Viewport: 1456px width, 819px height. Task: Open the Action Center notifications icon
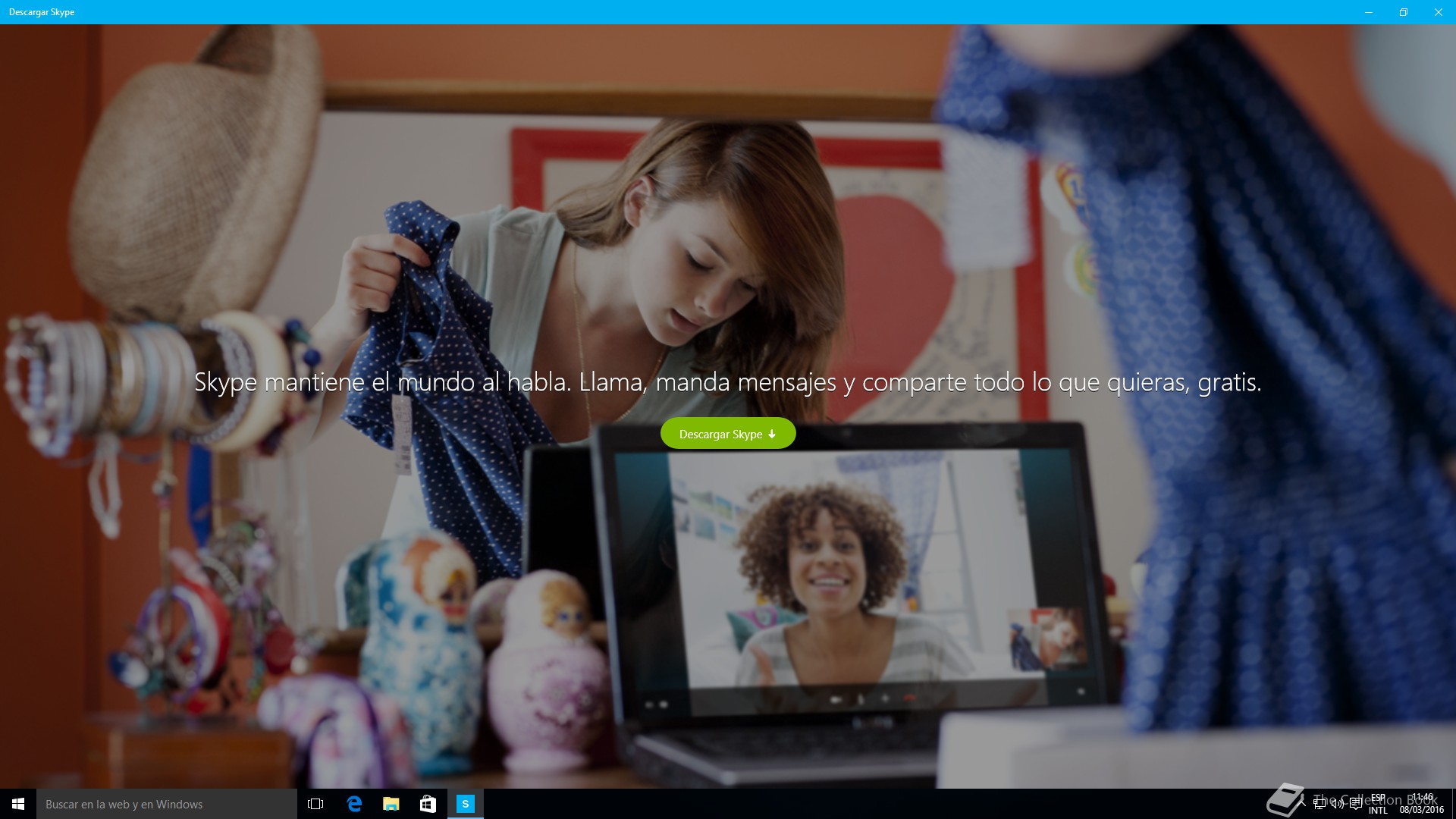[1355, 804]
